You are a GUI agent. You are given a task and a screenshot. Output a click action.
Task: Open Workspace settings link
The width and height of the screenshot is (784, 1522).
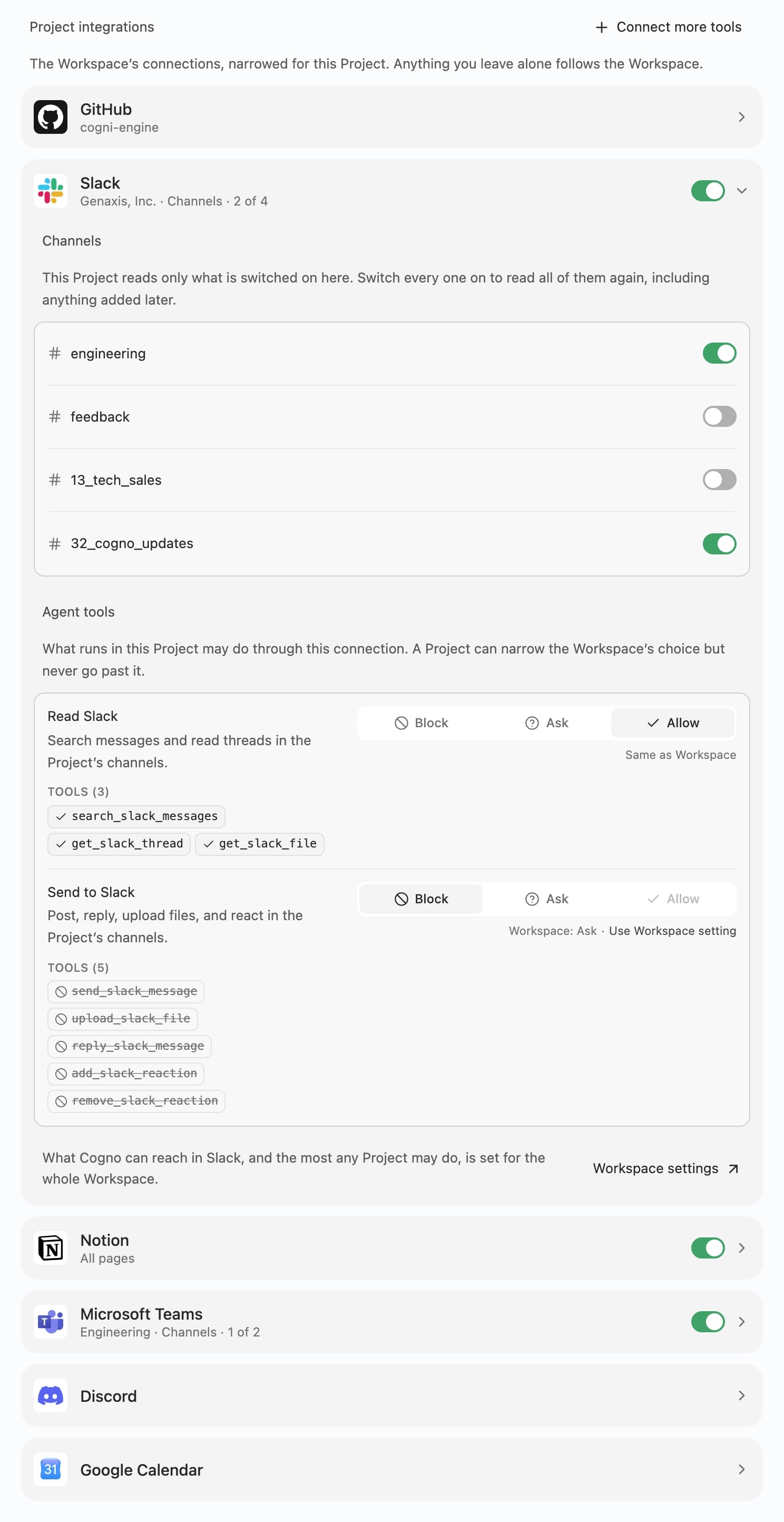[x=666, y=1169]
